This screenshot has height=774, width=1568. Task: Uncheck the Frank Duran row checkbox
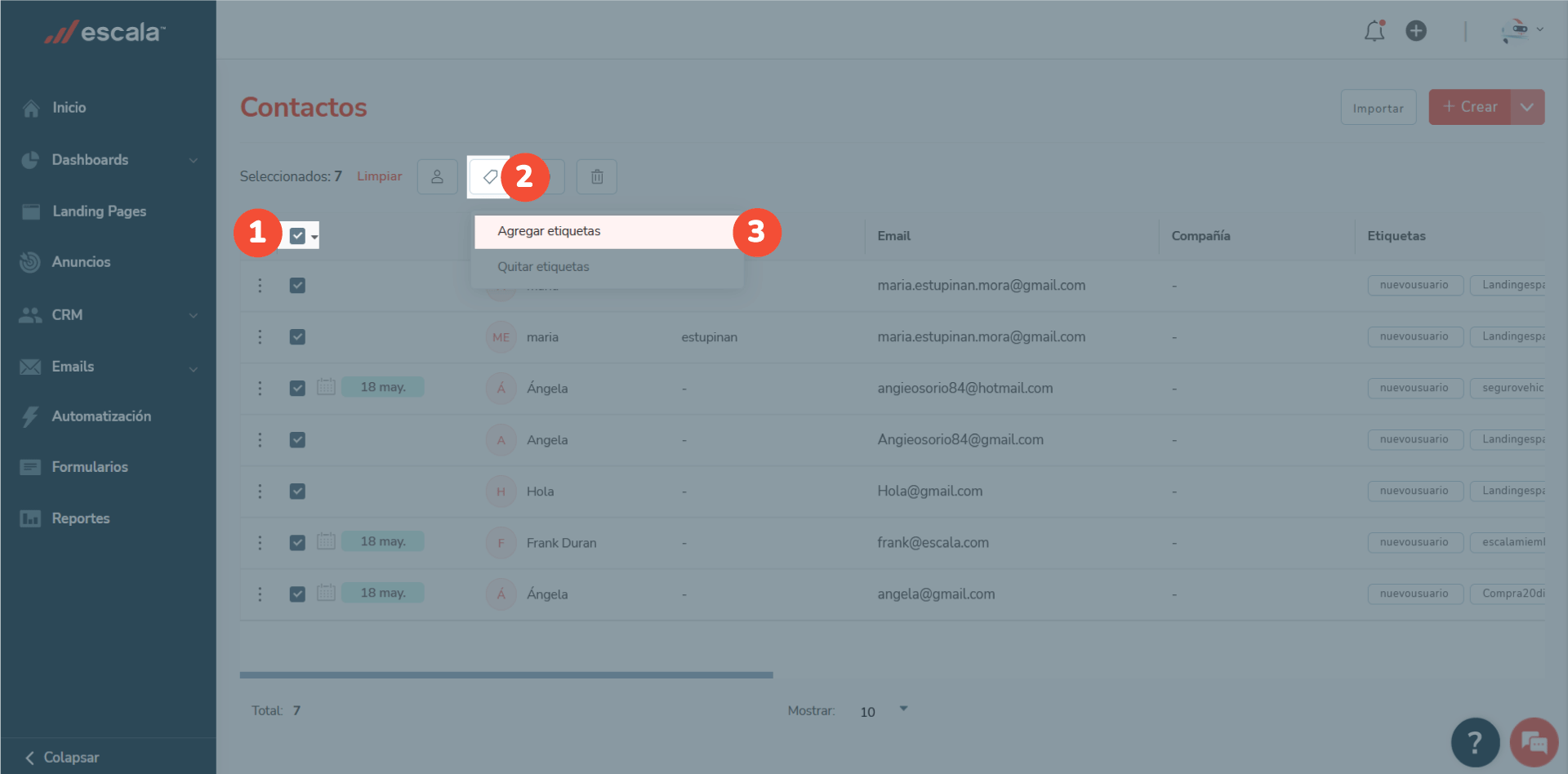[x=297, y=543]
